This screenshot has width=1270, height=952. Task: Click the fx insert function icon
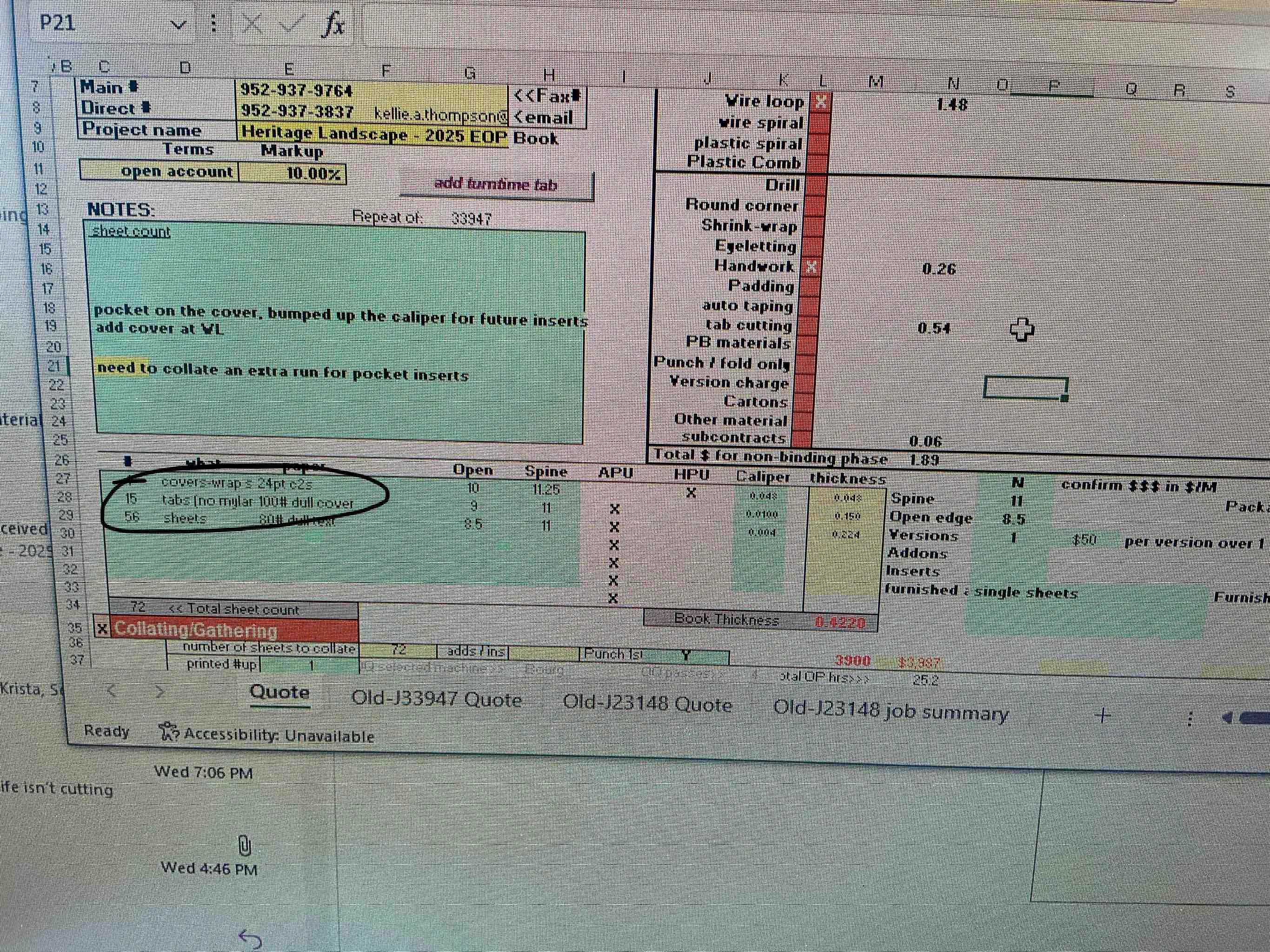point(333,25)
